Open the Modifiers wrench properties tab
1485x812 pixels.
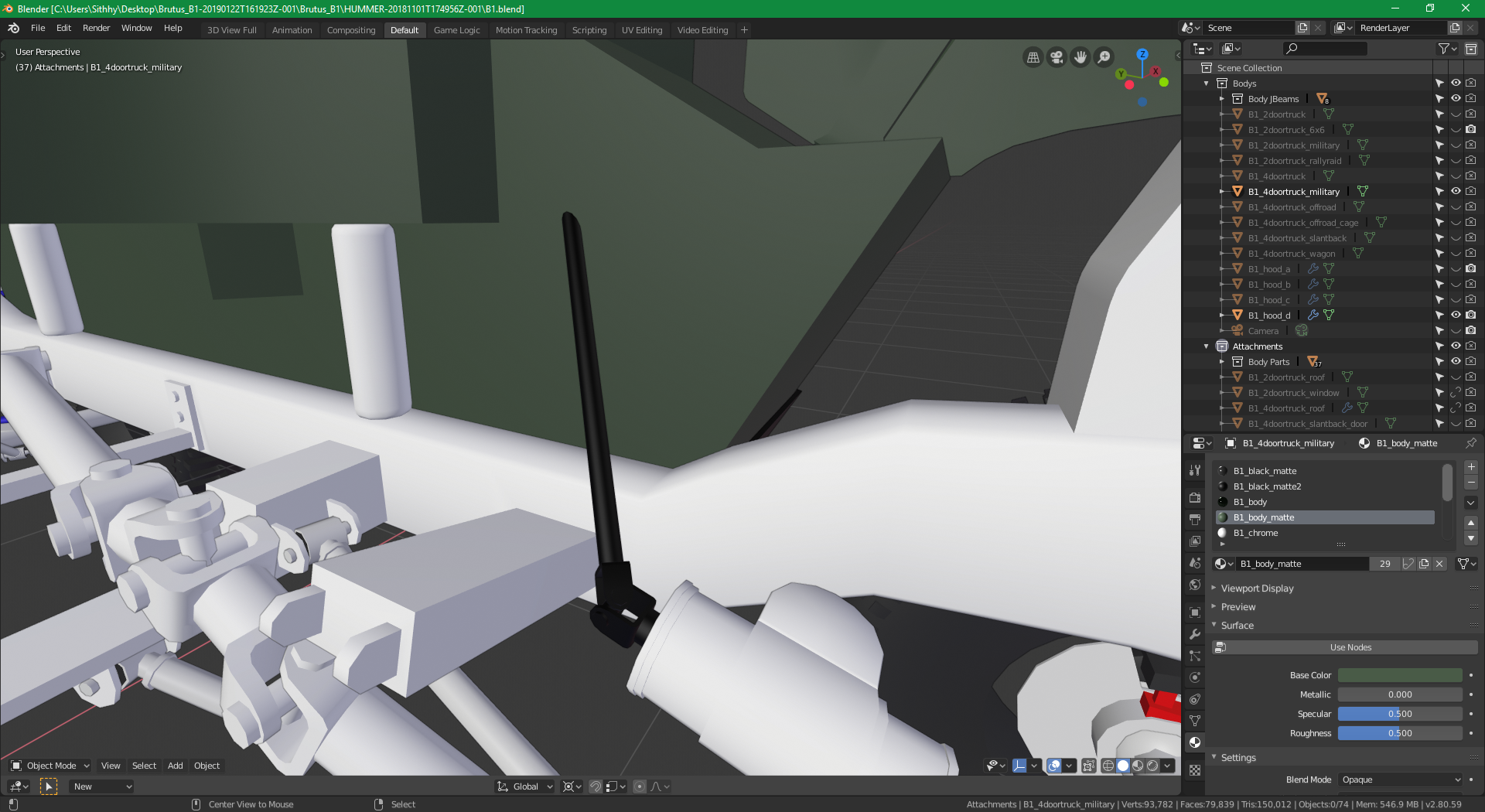[x=1195, y=634]
